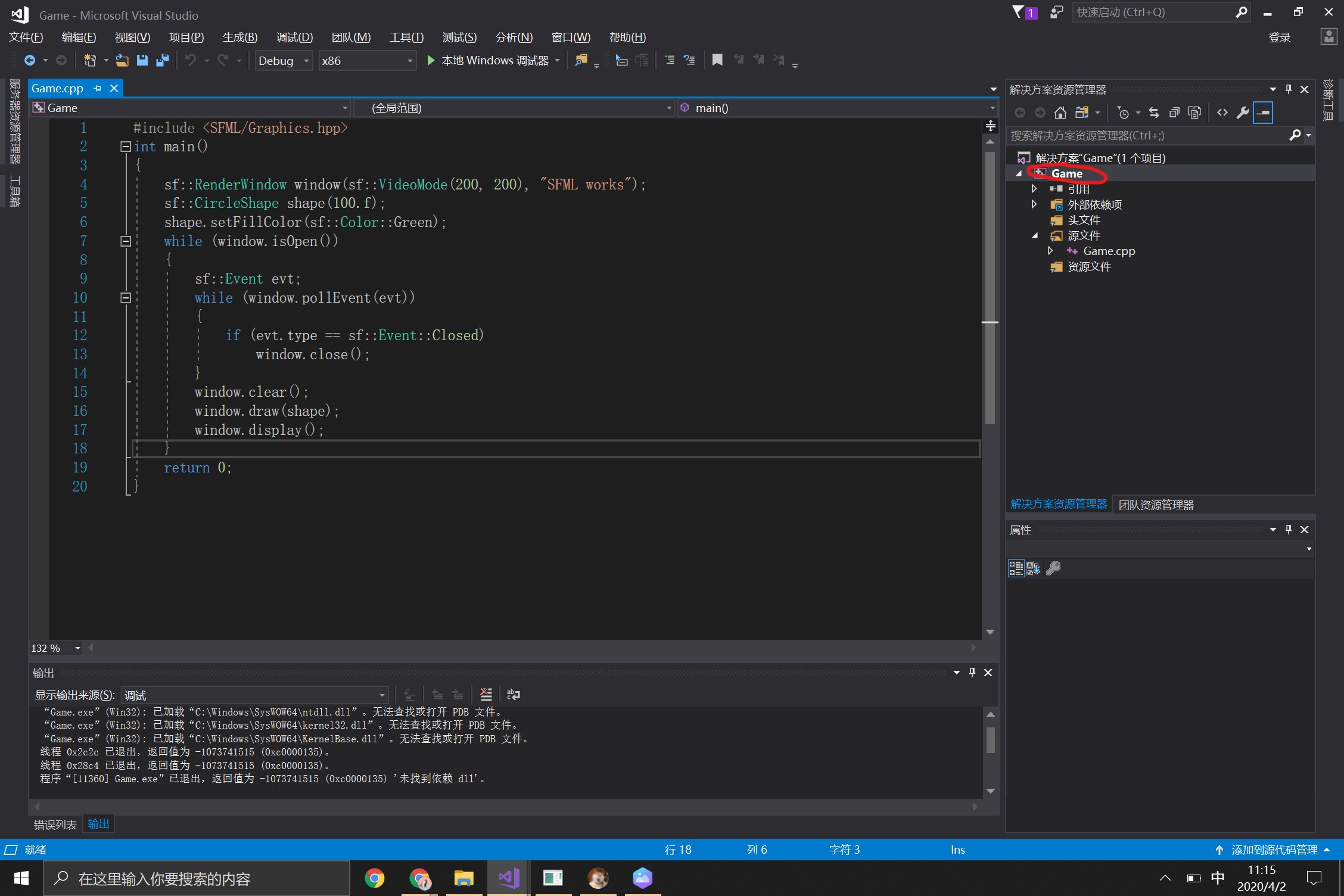Screen dimensions: 1344x896
Task: Open File Explorer from the taskbar
Action: [x=463, y=878]
